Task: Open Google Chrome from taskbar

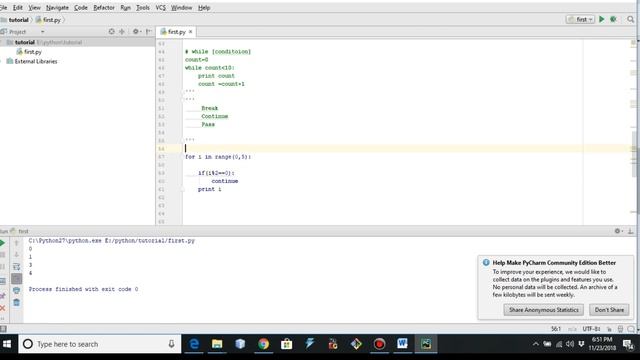Action: pos(263,344)
